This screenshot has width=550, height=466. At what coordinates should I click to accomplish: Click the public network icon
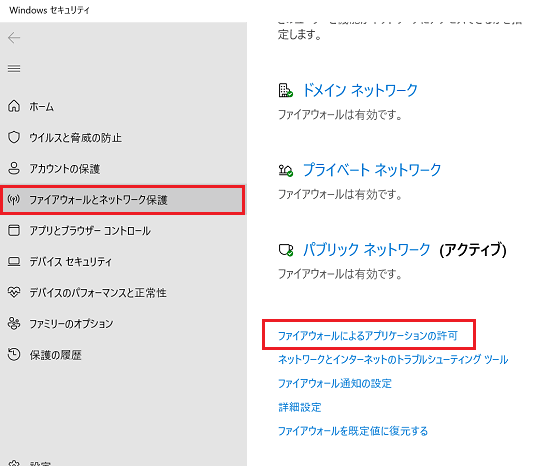(286, 250)
